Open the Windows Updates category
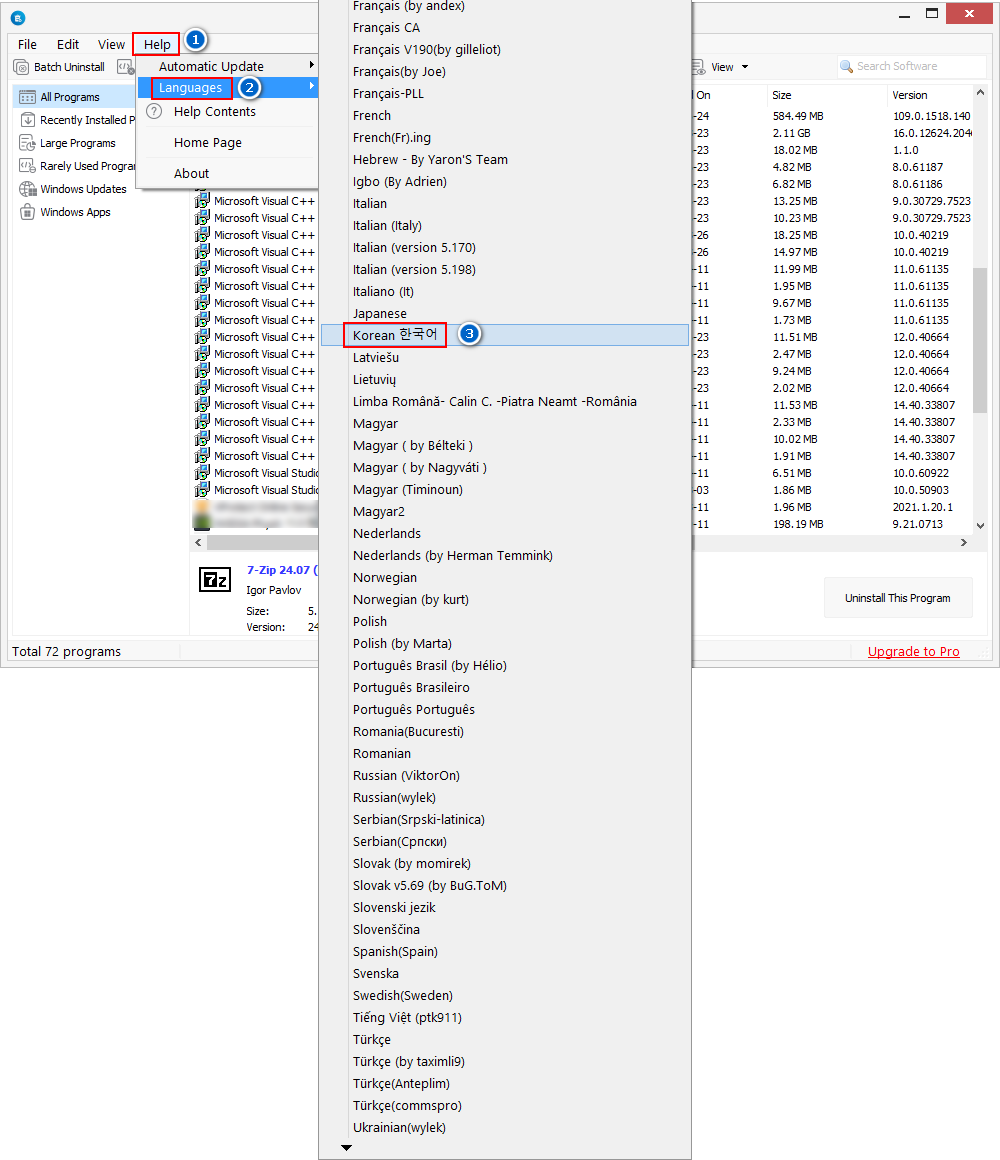1000x1160 pixels. tap(72, 189)
